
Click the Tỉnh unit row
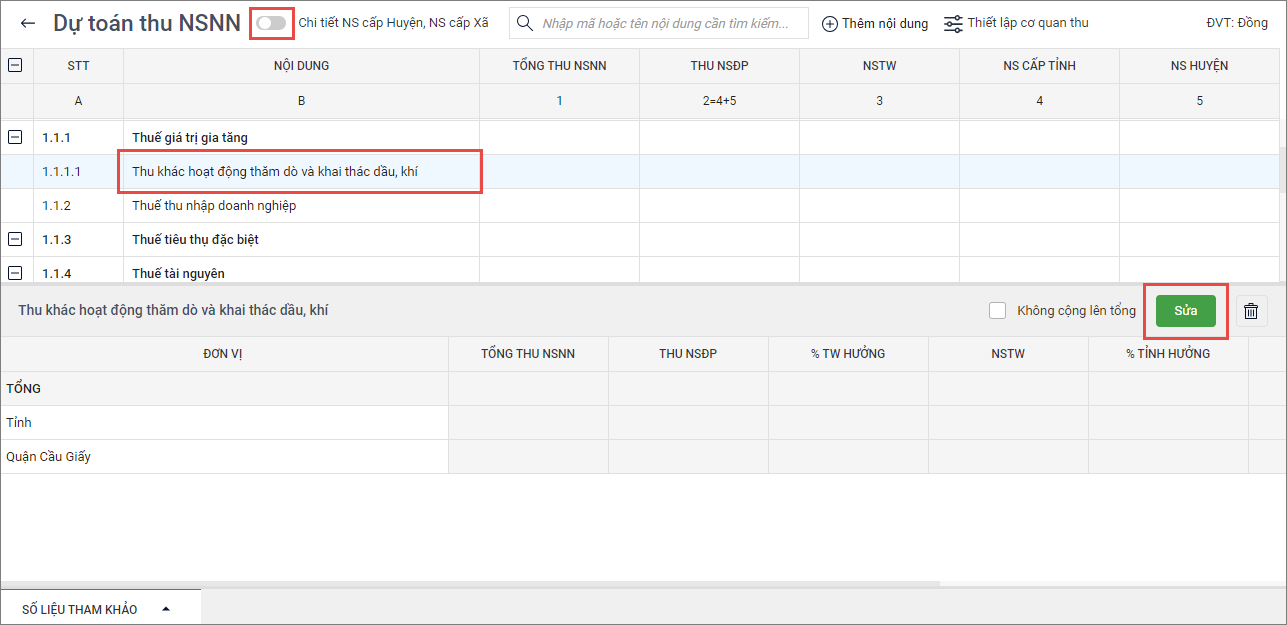pos(19,423)
